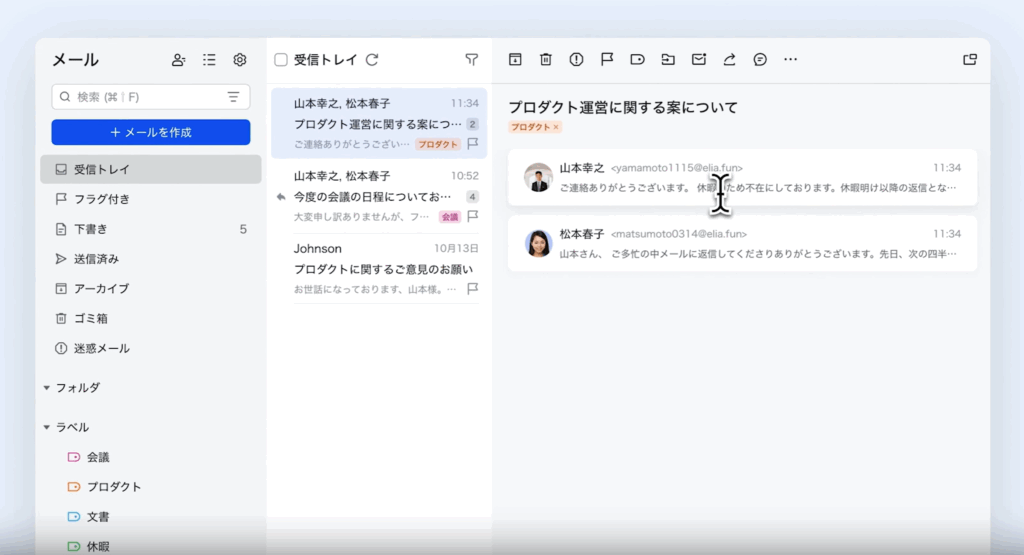This screenshot has height=555, width=1024.
Task: Mark message as spam via exclamation icon
Action: click(x=576, y=60)
